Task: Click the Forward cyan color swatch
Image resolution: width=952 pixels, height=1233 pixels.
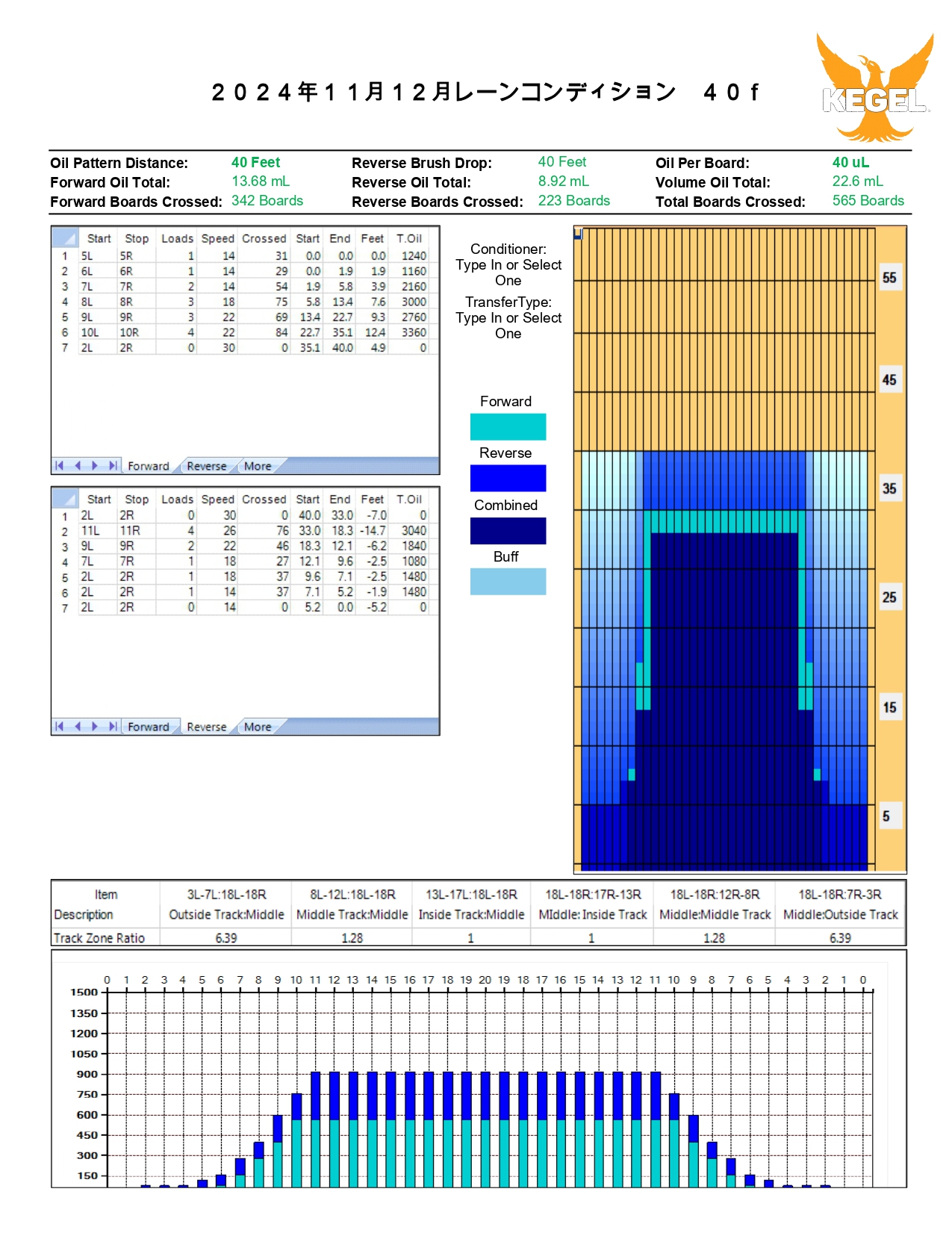Action: pyautogui.click(x=508, y=426)
